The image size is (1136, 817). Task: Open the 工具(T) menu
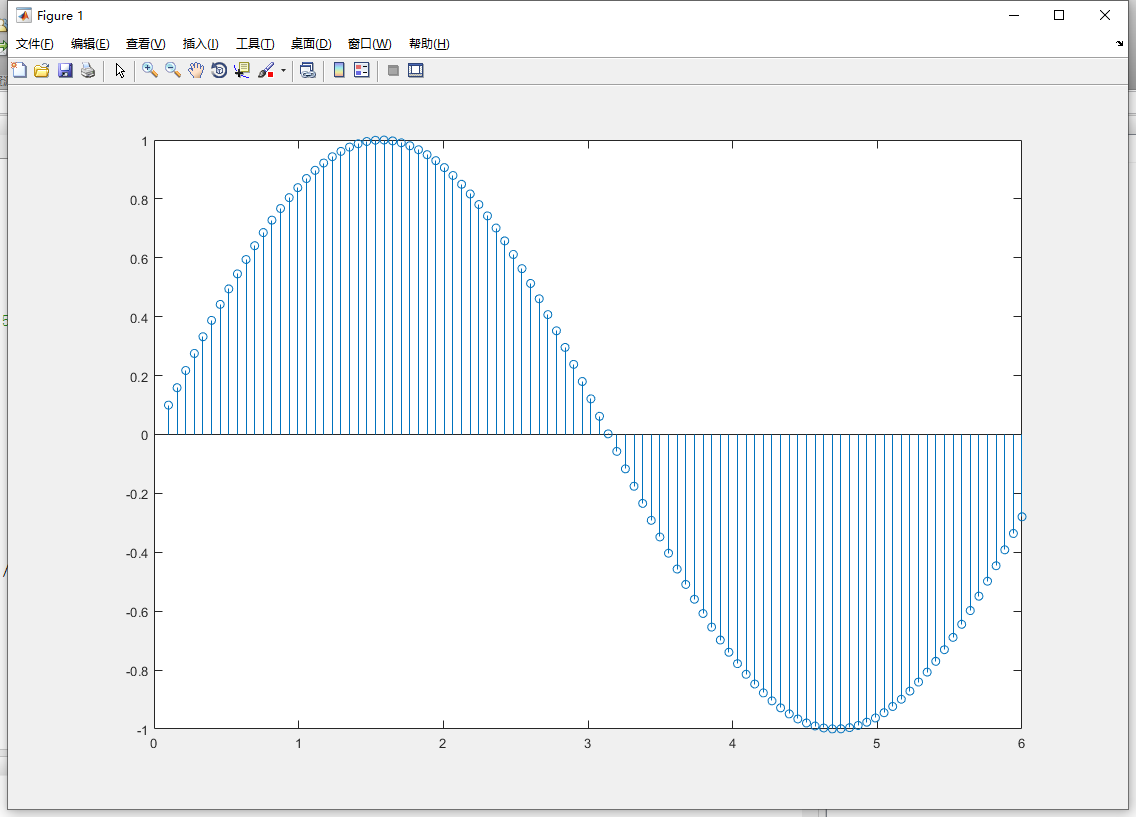[x=255, y=43]
